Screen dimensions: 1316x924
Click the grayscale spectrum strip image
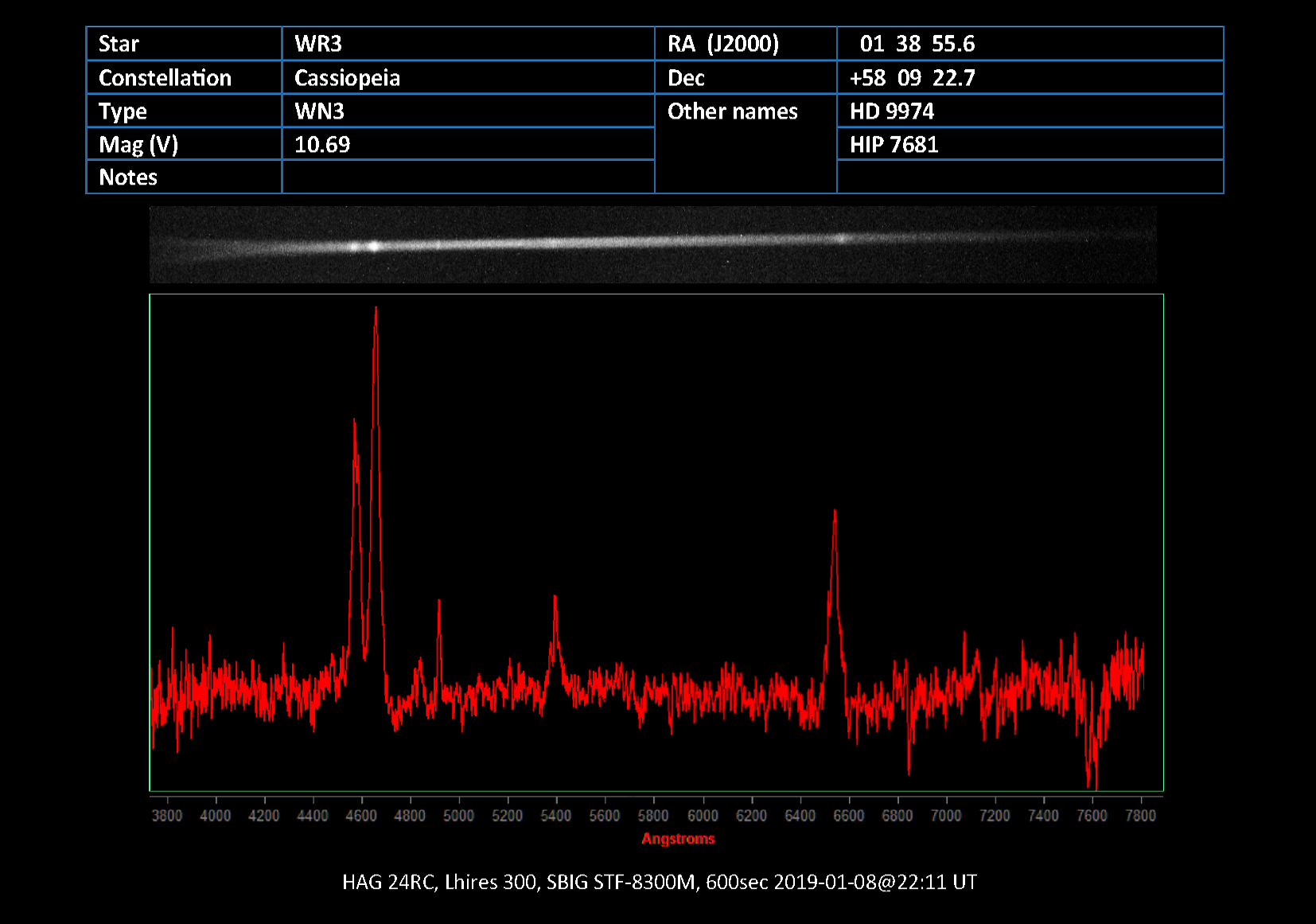click(652, 244)
